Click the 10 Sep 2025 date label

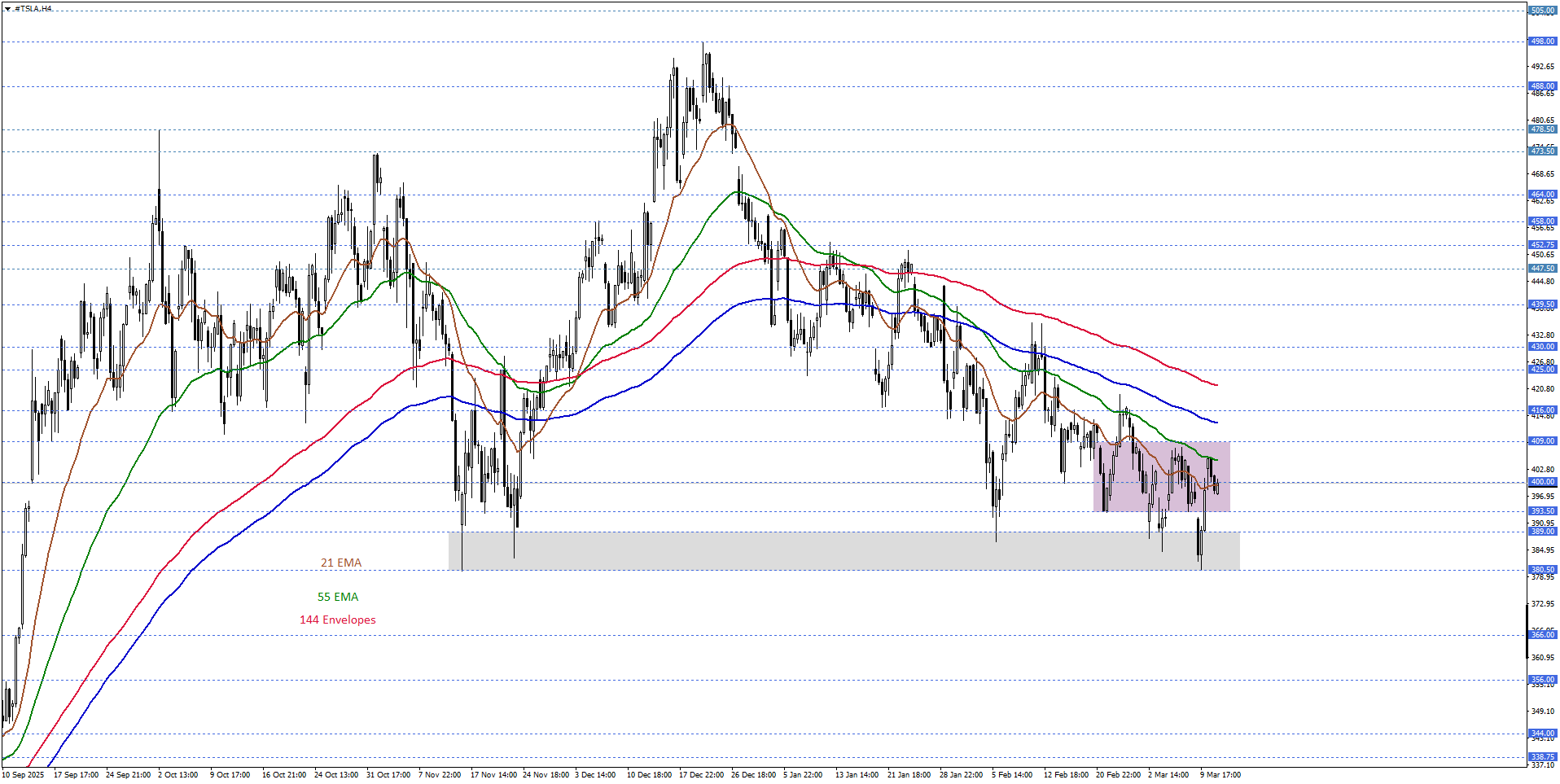tap(24, 774)
